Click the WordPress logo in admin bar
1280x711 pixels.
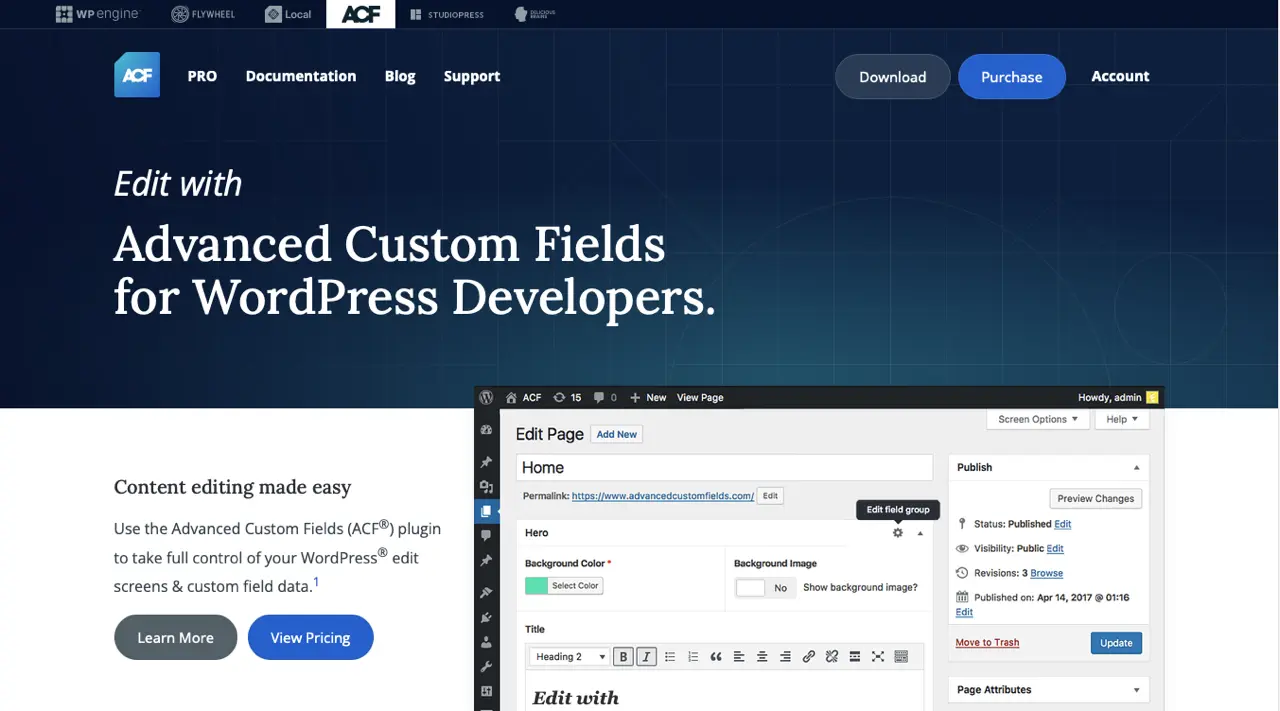(486, 397)
